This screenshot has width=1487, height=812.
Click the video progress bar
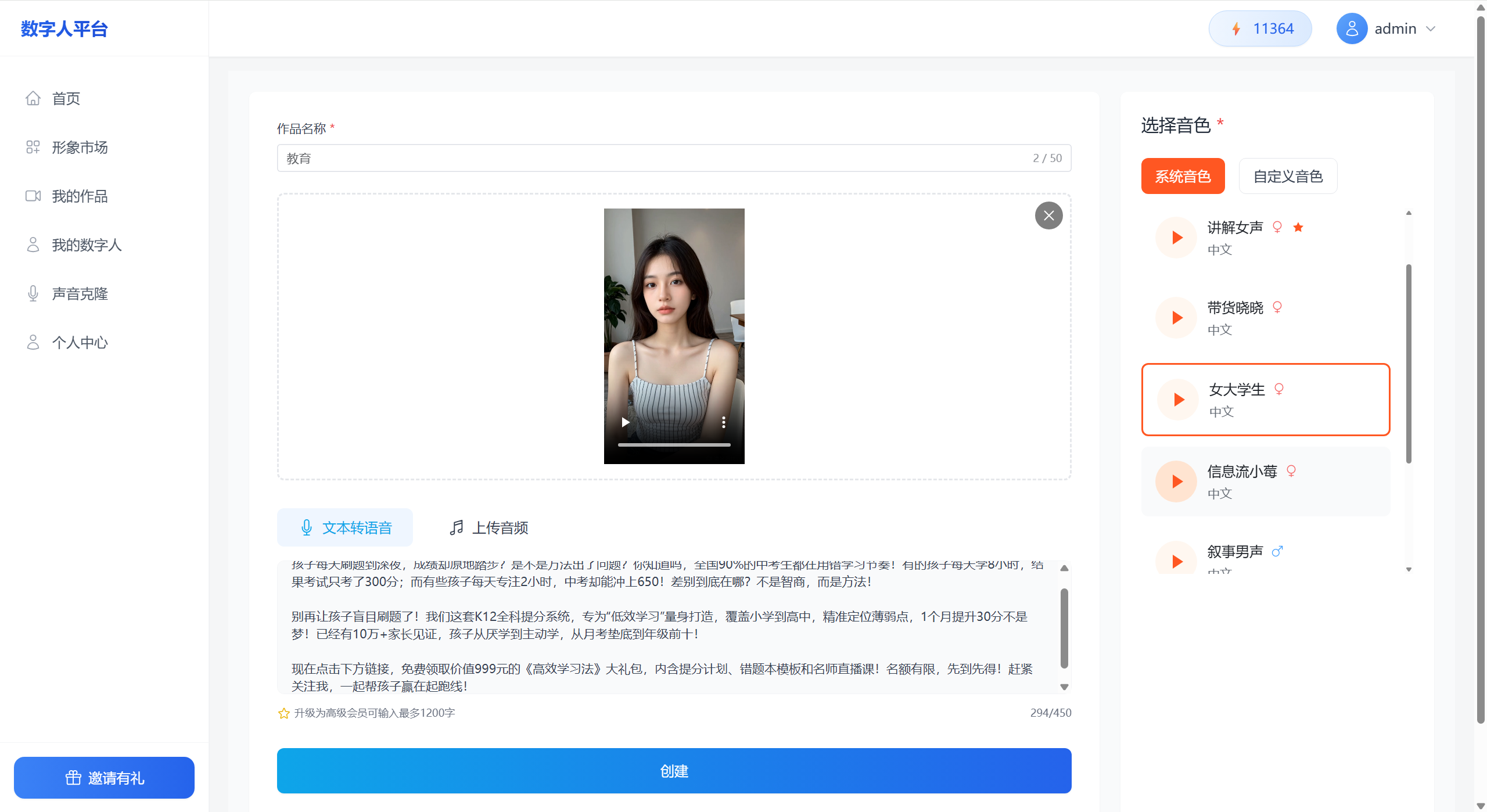tap(674, 445)
